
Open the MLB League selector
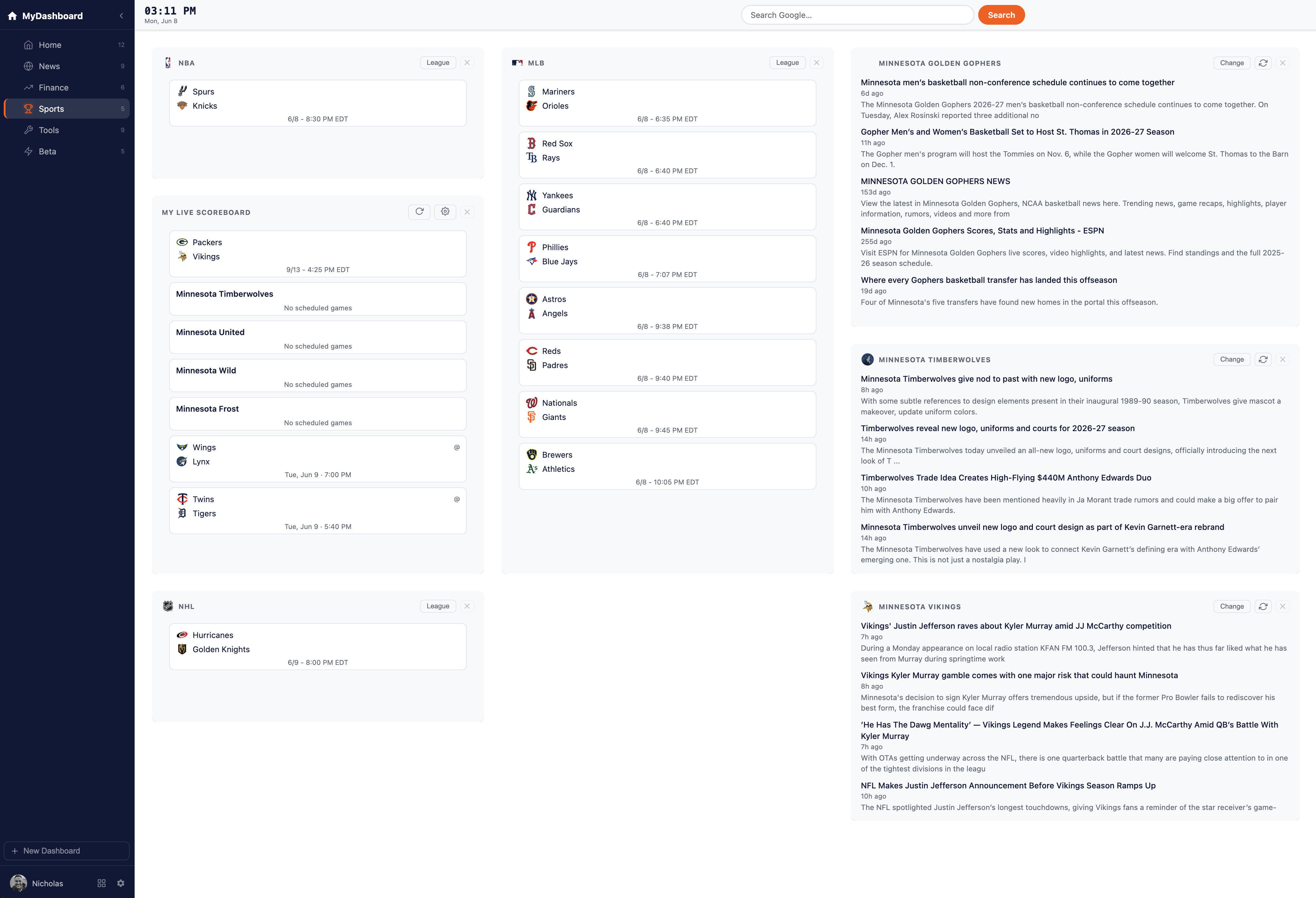tap(787, 63)
